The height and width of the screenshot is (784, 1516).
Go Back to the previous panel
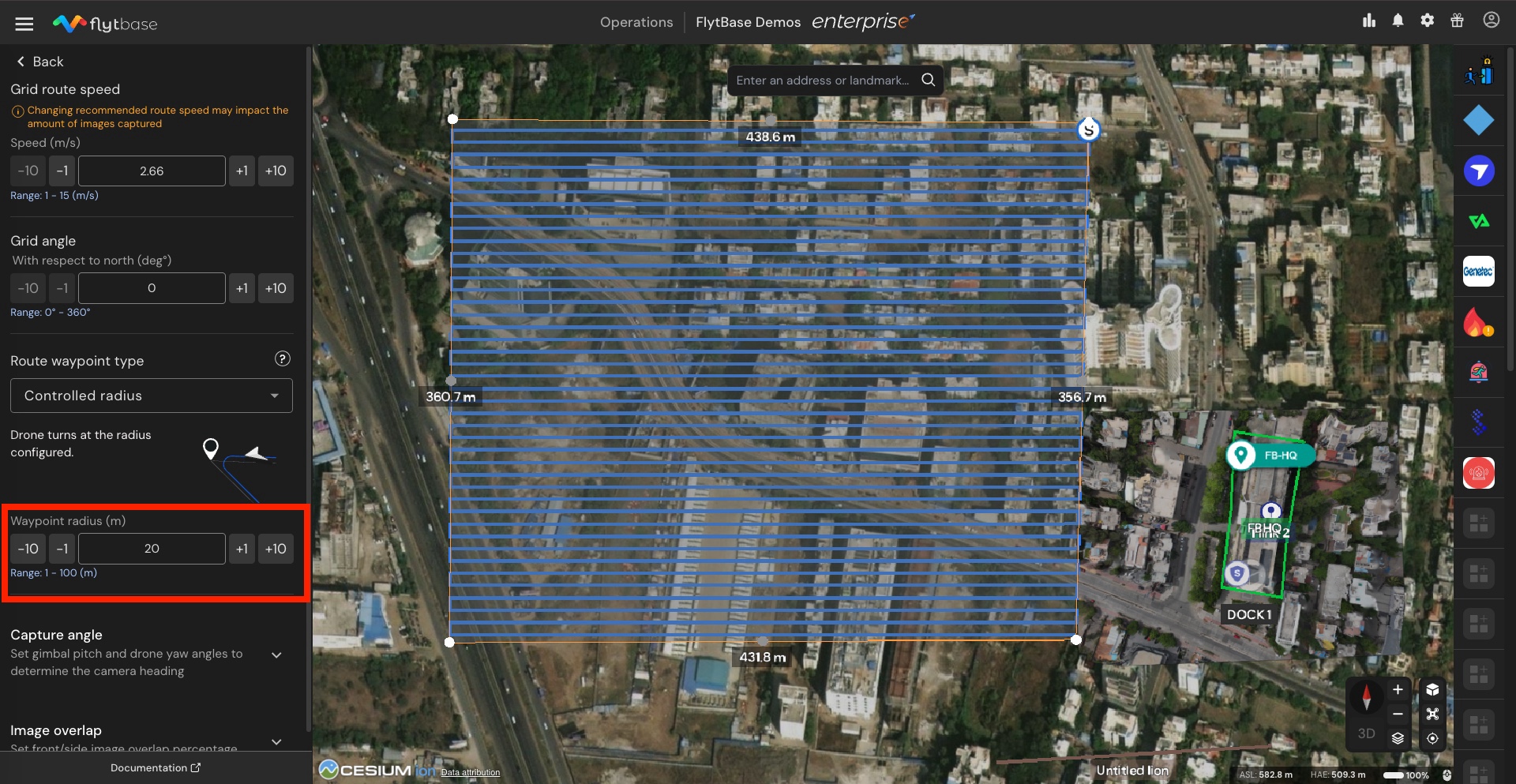(40, 62)
